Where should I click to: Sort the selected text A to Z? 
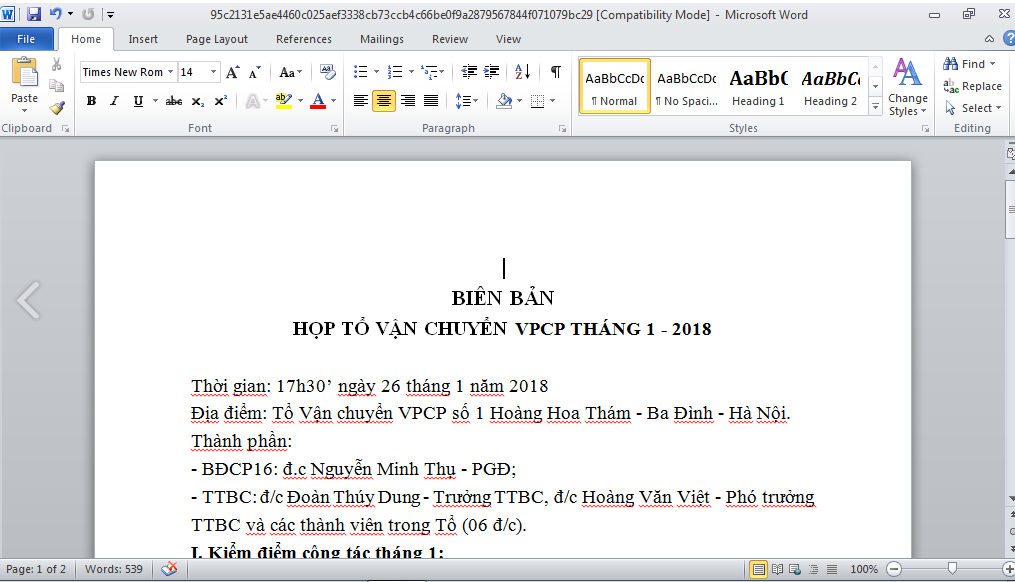pos(522,72)
